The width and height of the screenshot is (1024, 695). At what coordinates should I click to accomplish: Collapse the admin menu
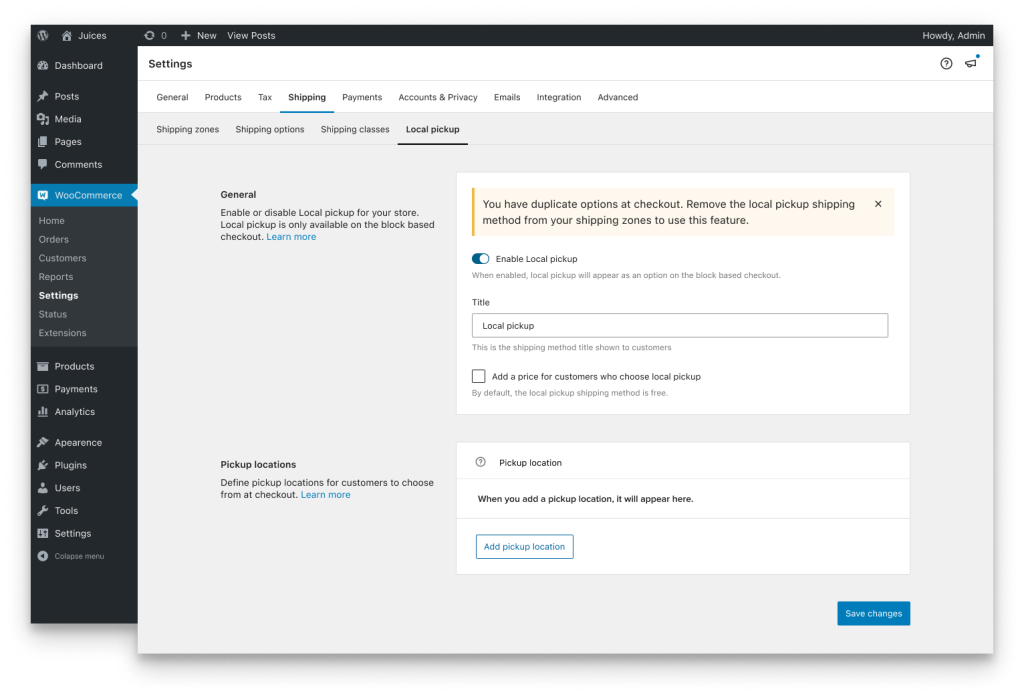[x=71, y=556]
